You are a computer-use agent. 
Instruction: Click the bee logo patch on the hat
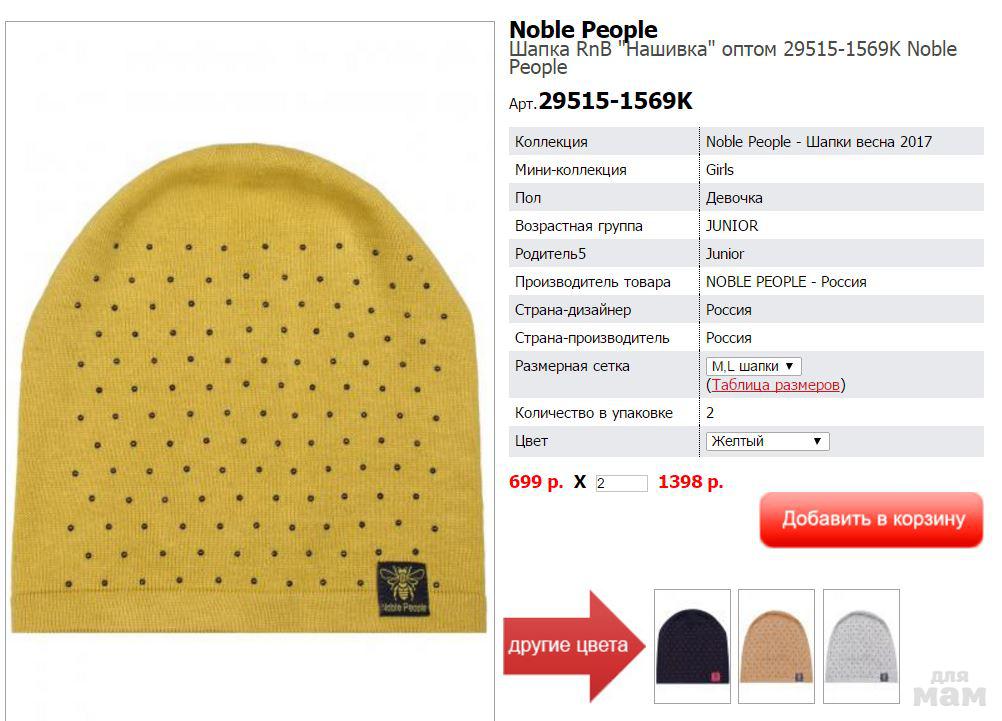(404, 588)
